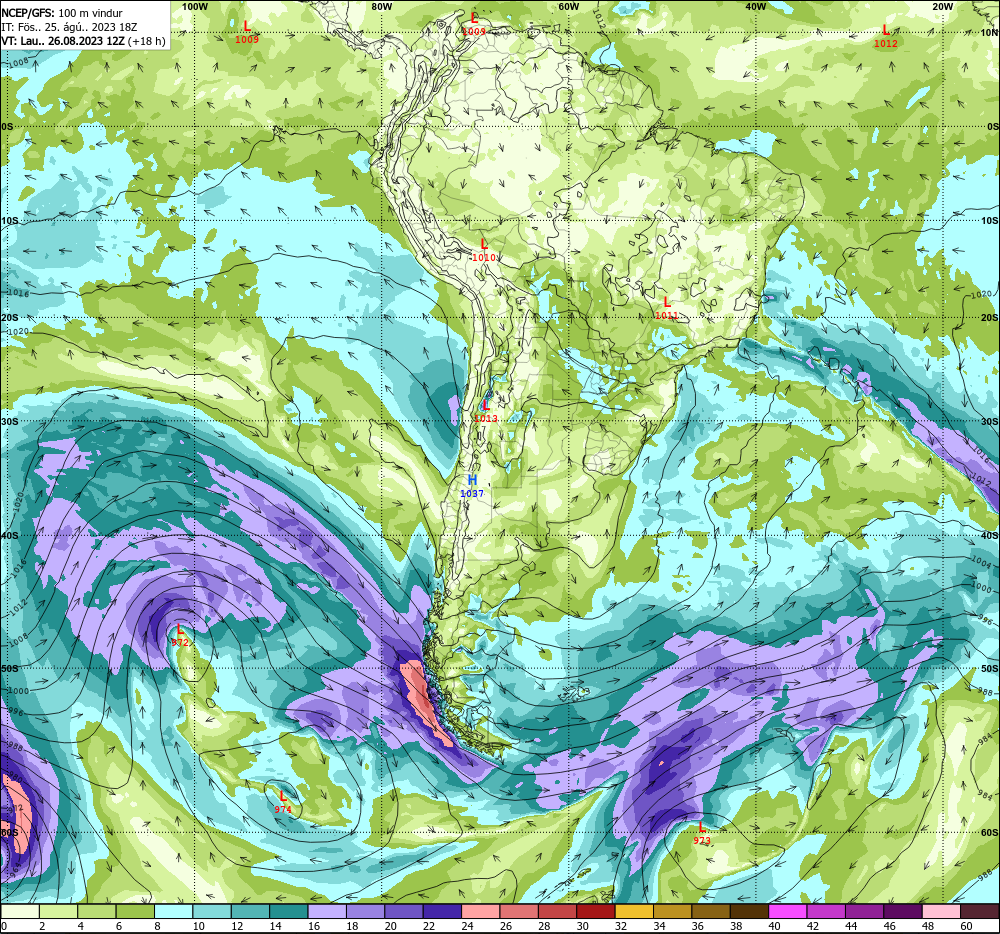This screenshot has height=934, width=1000.
Task: Pick the dark indigo 22–24 legend swatch
Action: tap(443, 912)
